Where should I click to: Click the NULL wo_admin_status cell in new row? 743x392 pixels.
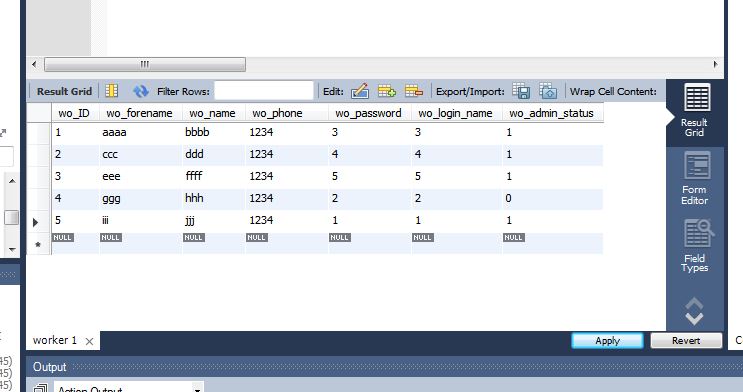pos(553,243)
